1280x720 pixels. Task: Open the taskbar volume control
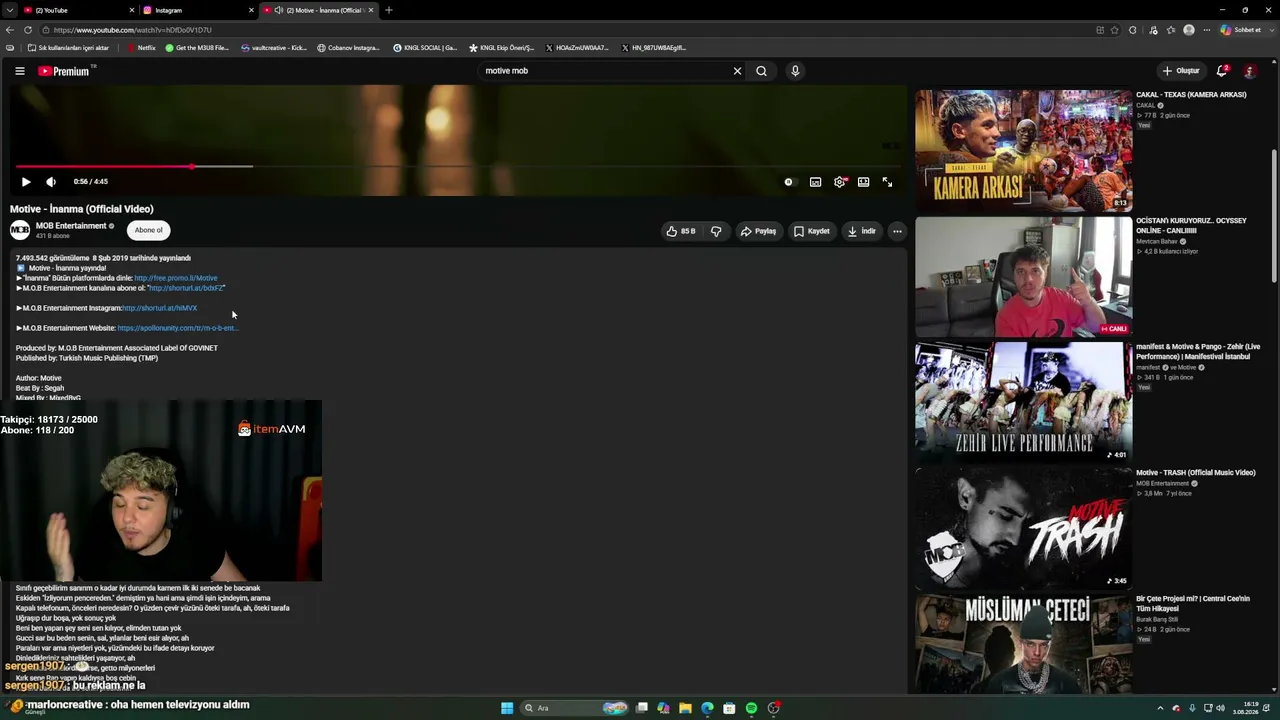tap(1220, 708)
